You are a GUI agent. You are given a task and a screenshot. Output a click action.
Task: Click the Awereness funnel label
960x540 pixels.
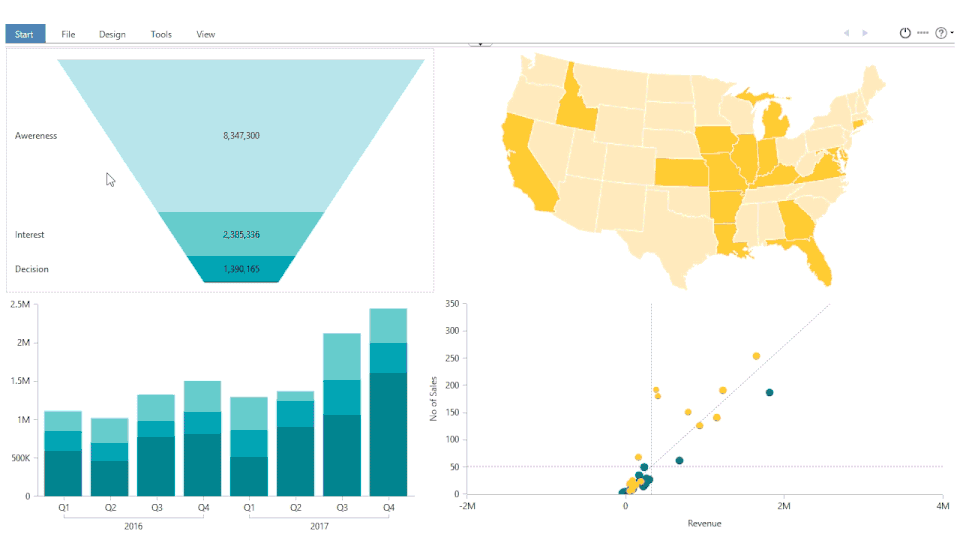pyautogui.click(x=36, y=136)
